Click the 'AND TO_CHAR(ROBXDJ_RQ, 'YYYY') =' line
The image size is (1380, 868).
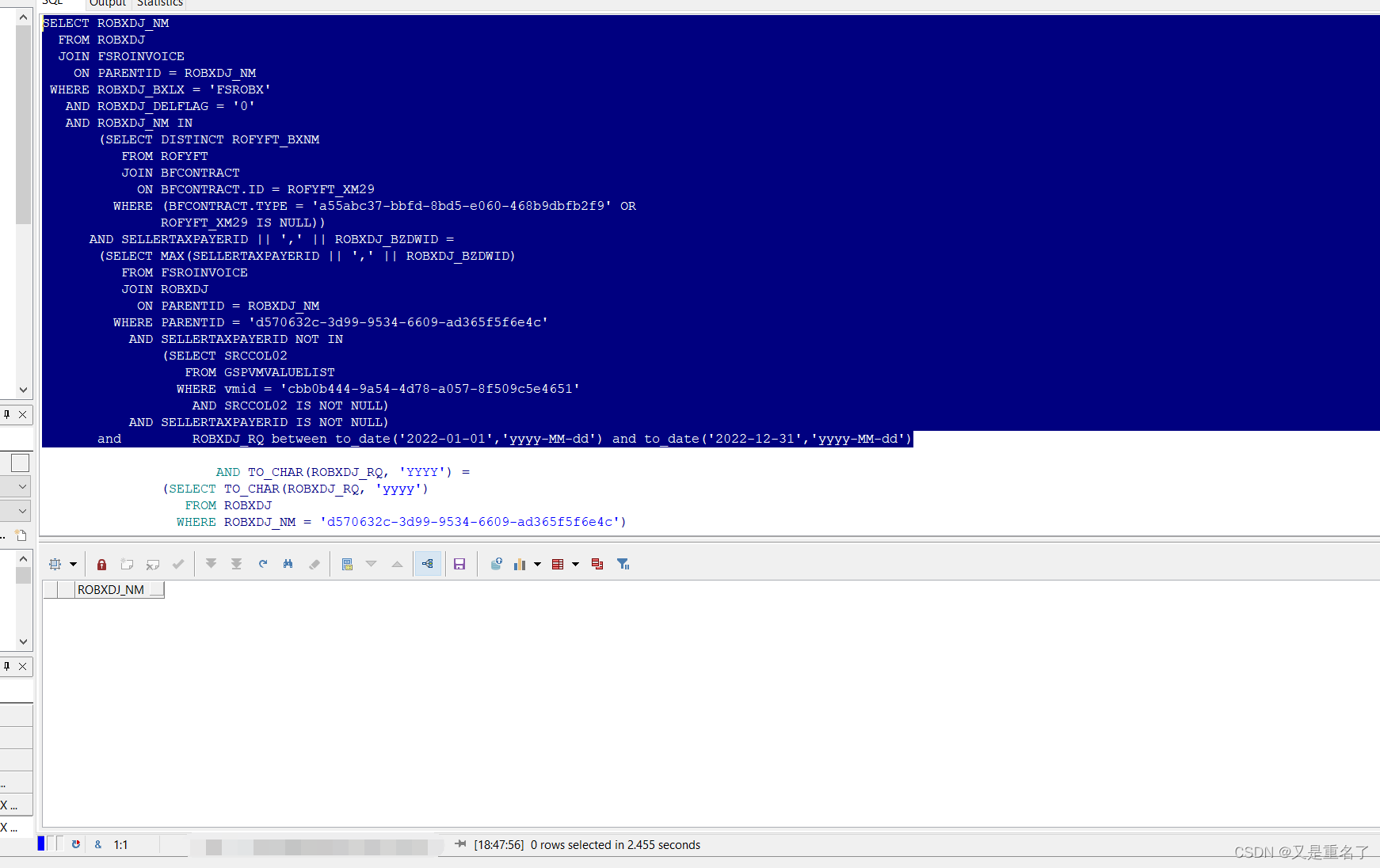[343, 472]
